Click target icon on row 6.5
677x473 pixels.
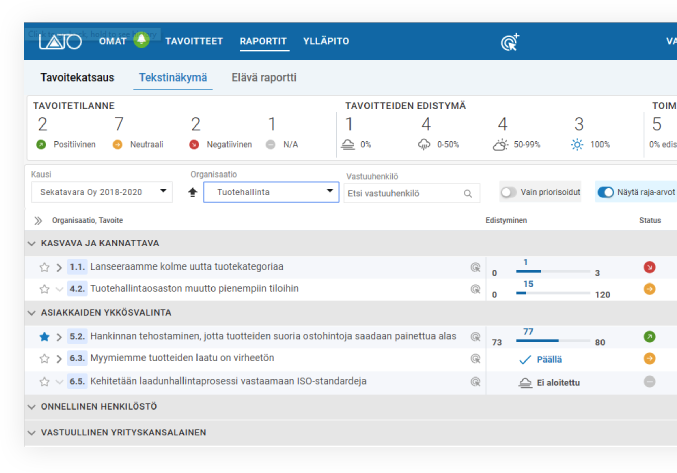click(475, 382)
